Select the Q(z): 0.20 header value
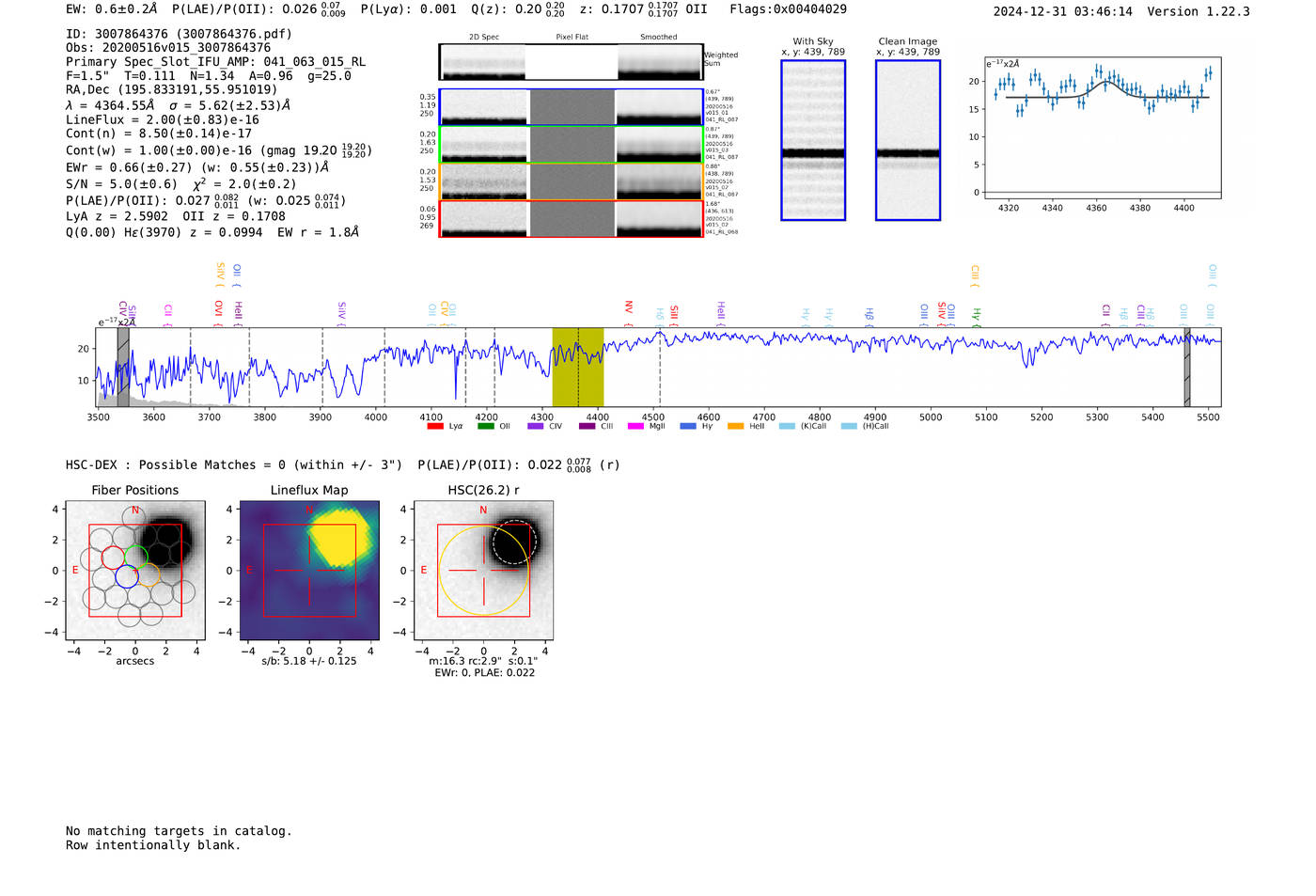1316x896 pixels. (518, 9)
